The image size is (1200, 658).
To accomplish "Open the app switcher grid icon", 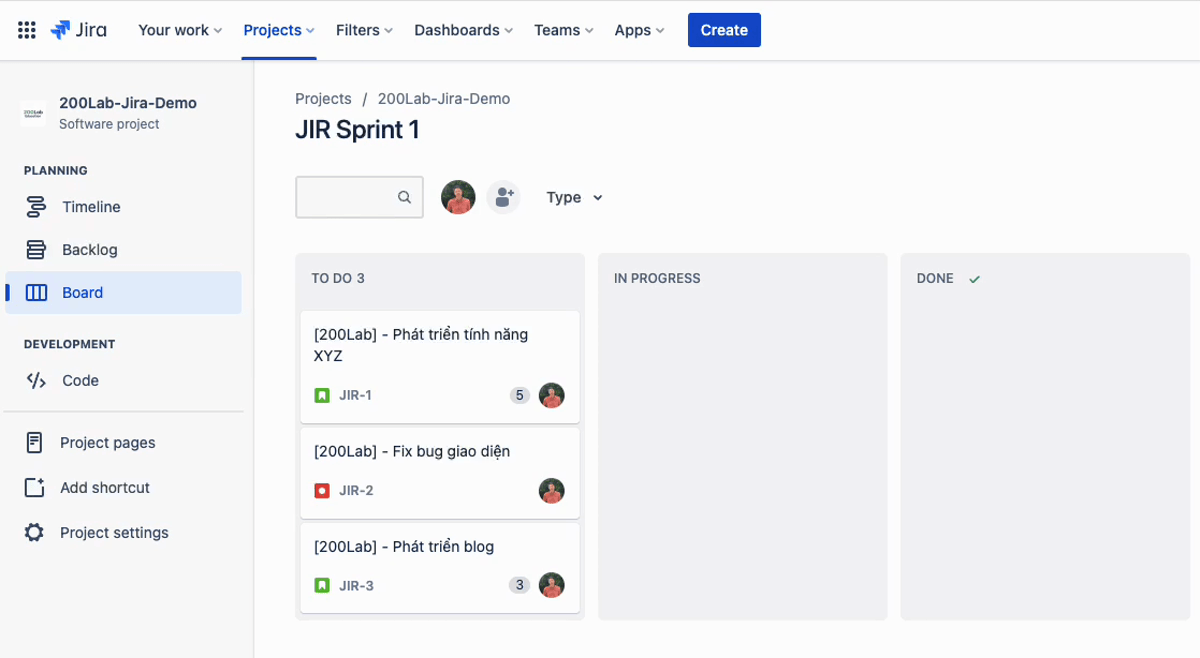I will pos(27,30).
